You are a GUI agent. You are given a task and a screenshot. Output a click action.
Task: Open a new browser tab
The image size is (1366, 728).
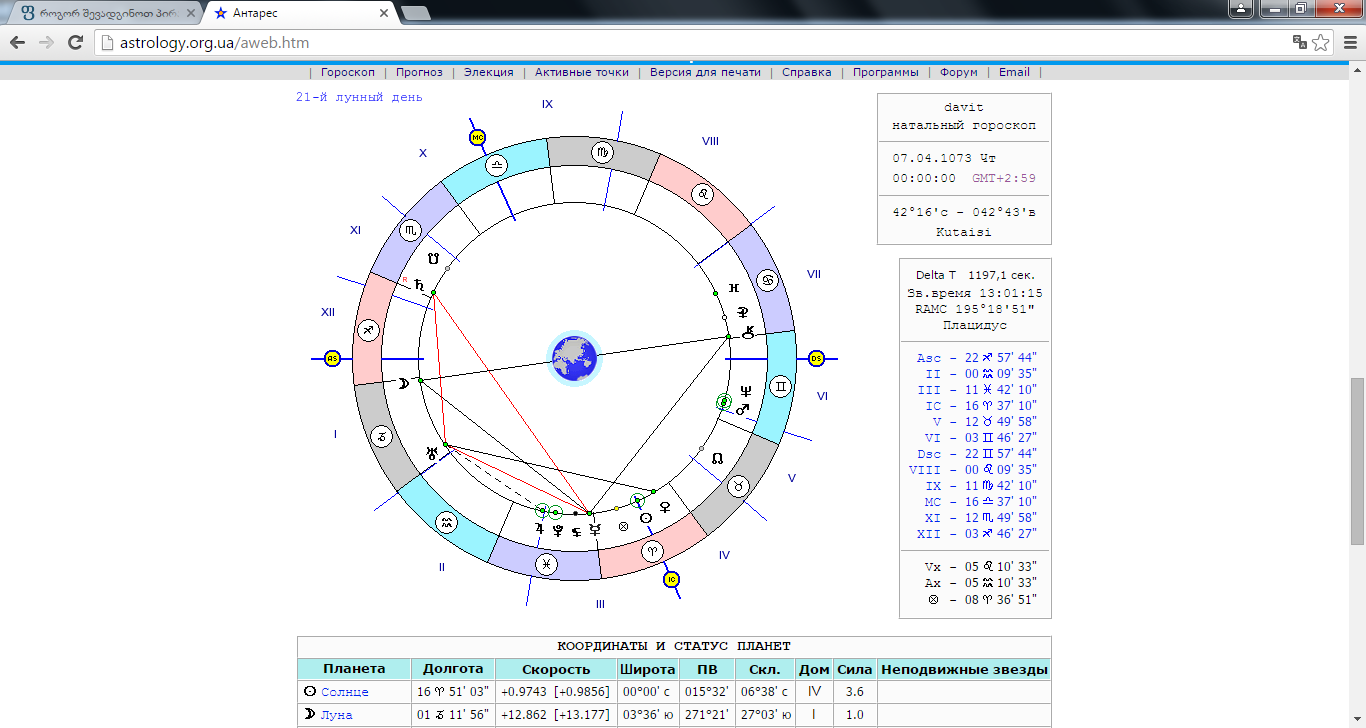[415, 13]
